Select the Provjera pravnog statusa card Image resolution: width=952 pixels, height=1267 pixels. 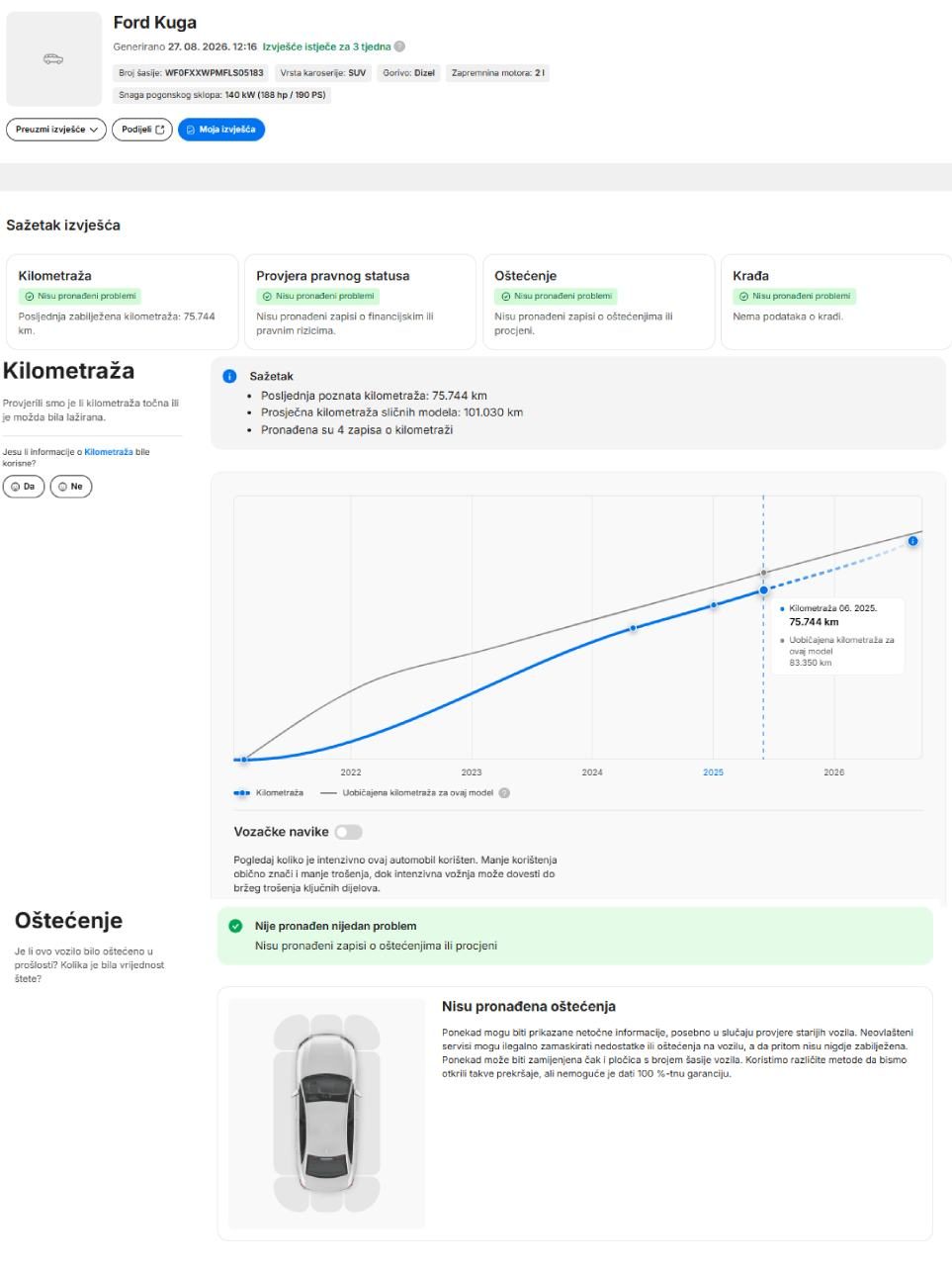point(360,303)
